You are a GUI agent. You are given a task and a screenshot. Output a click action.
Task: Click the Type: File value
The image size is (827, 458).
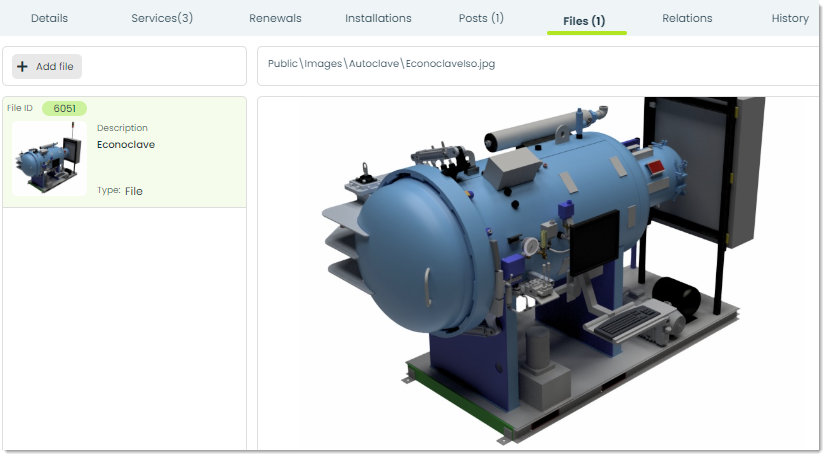pos(134,191)
